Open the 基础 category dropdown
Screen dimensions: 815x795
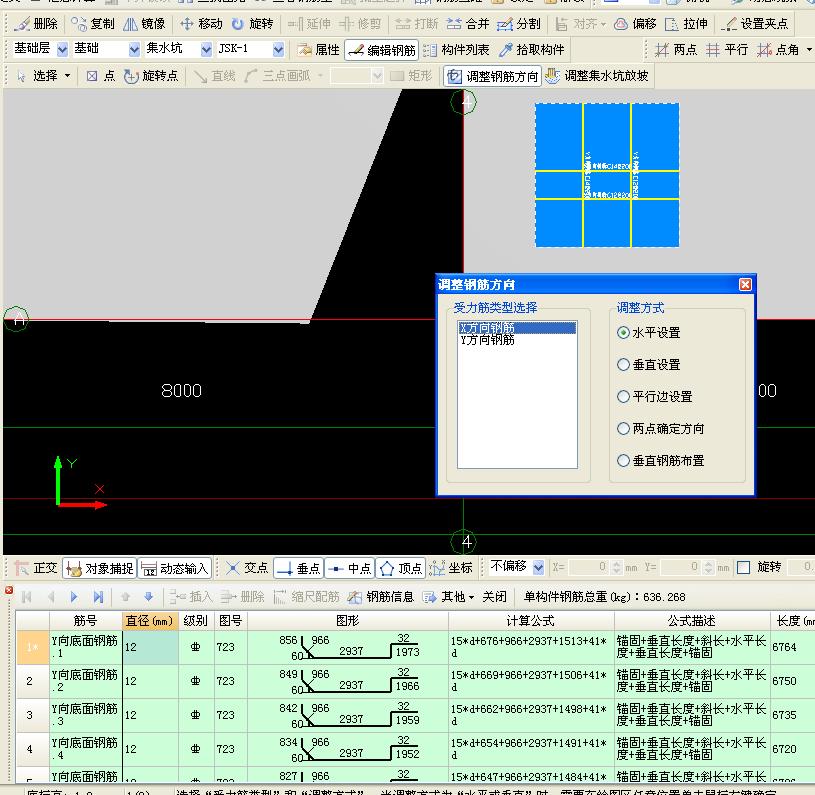[134, 49]
